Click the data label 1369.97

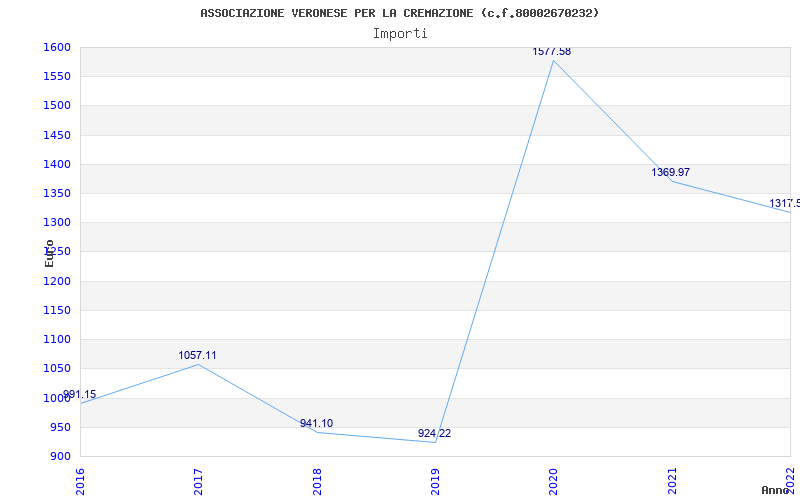[670, 172]
